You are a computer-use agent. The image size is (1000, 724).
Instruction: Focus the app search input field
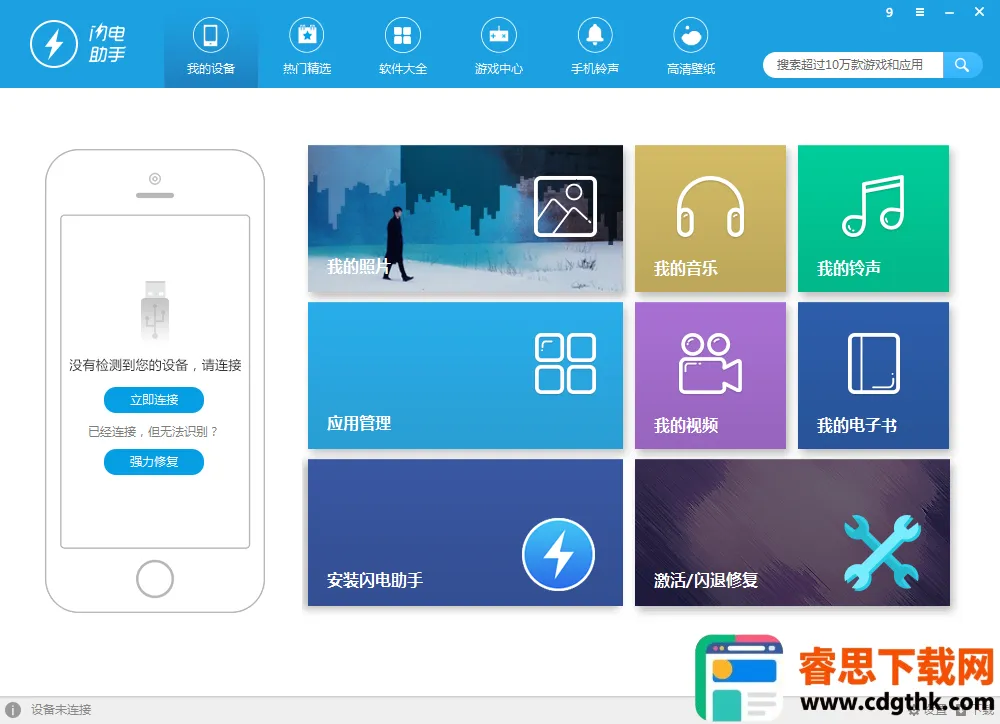coord(852,65)
